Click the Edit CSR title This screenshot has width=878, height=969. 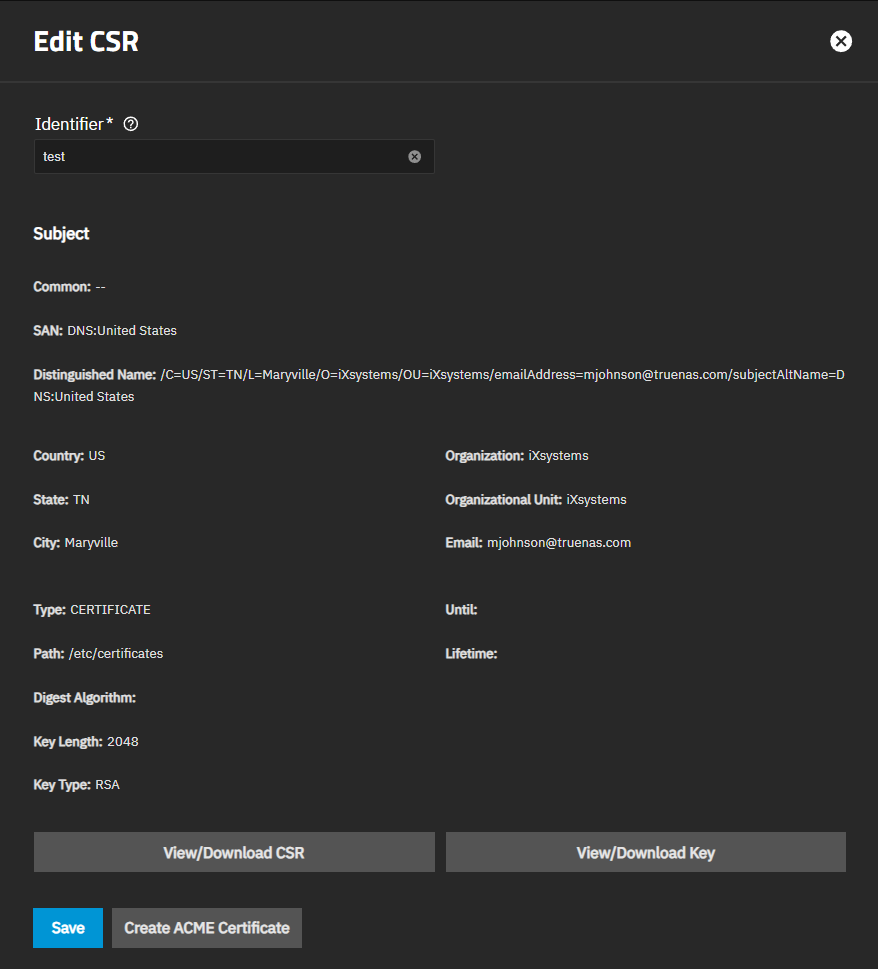point(86,42)
